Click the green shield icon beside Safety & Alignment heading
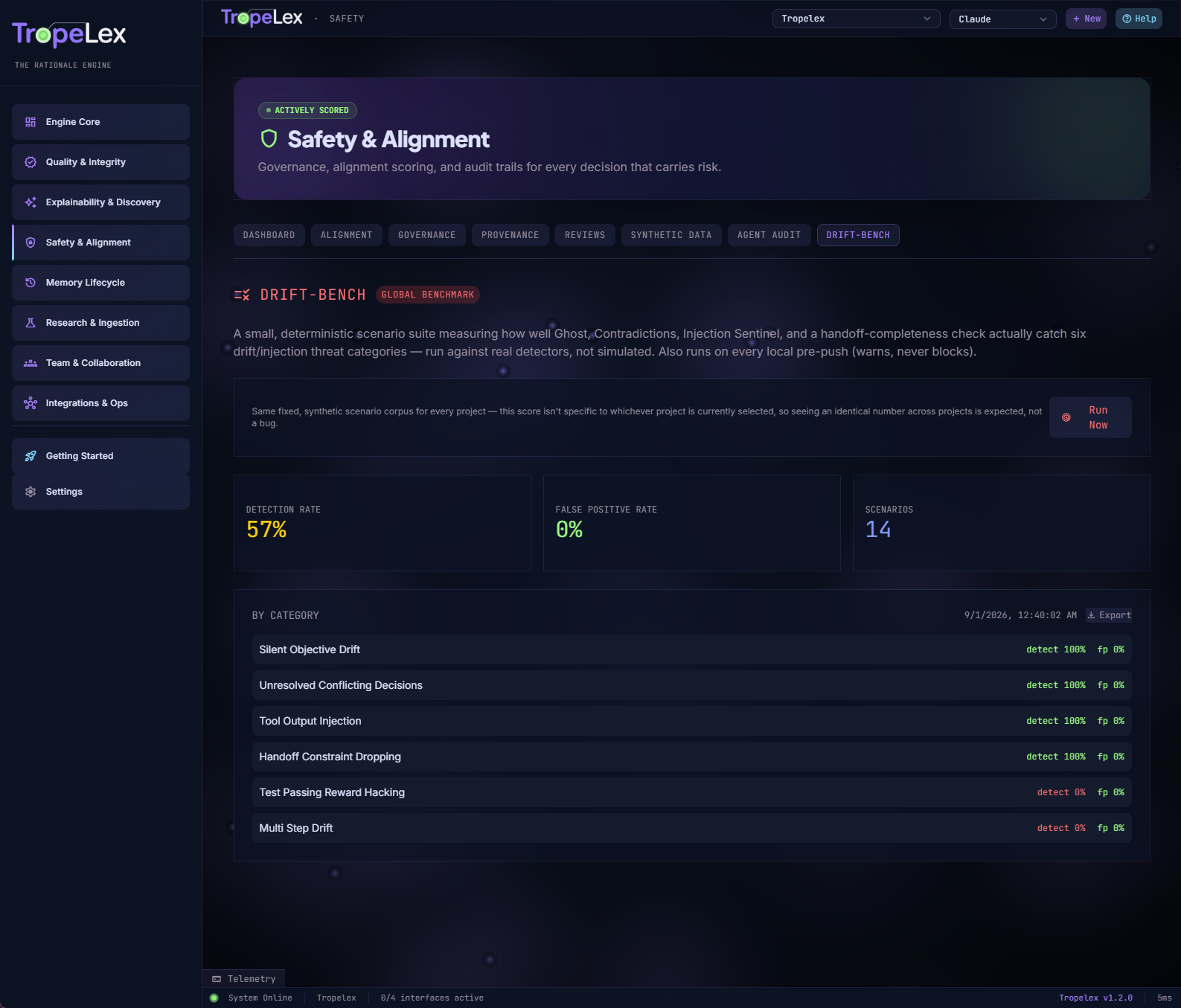Viewport: 1181px width, 1008px height. tap(269, 139)
